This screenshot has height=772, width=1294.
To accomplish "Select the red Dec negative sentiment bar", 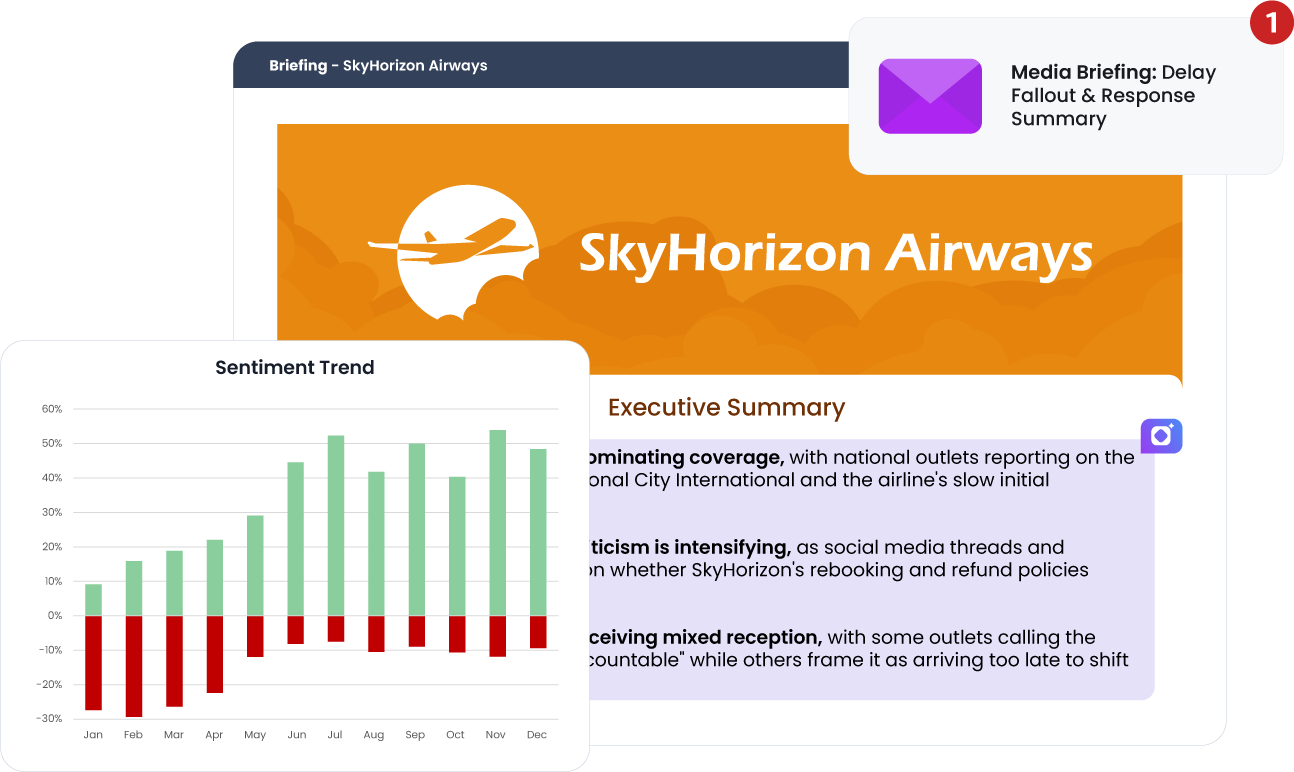I will [x=538, y=632].
